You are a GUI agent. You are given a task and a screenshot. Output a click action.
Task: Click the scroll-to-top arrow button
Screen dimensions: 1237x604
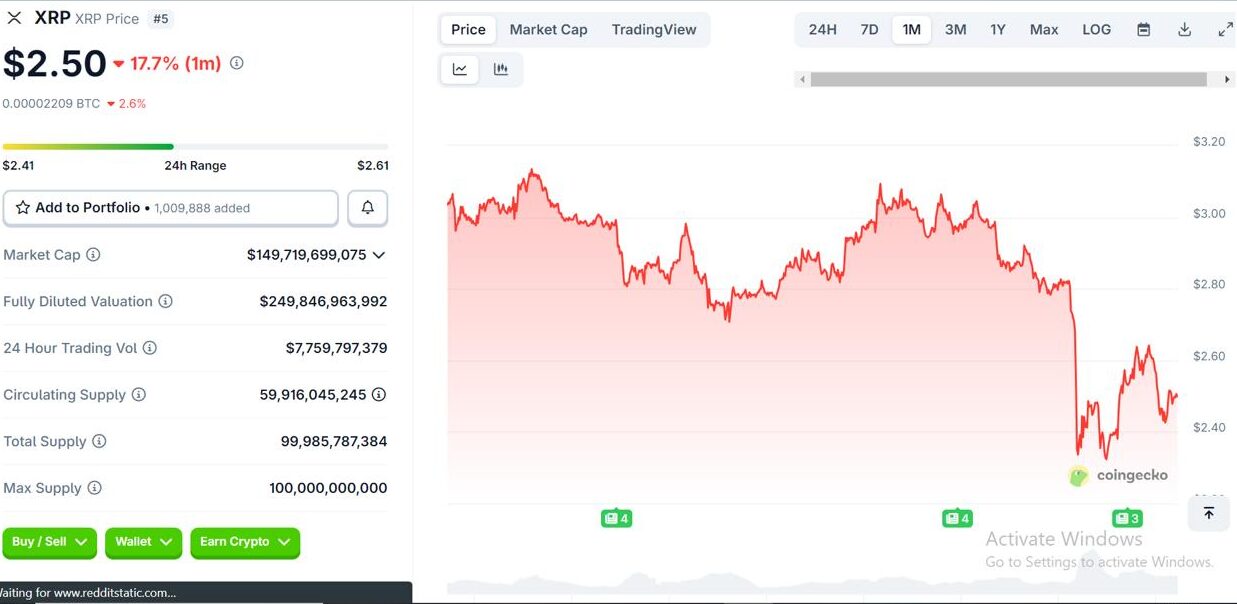click(x=1208, y=513)
